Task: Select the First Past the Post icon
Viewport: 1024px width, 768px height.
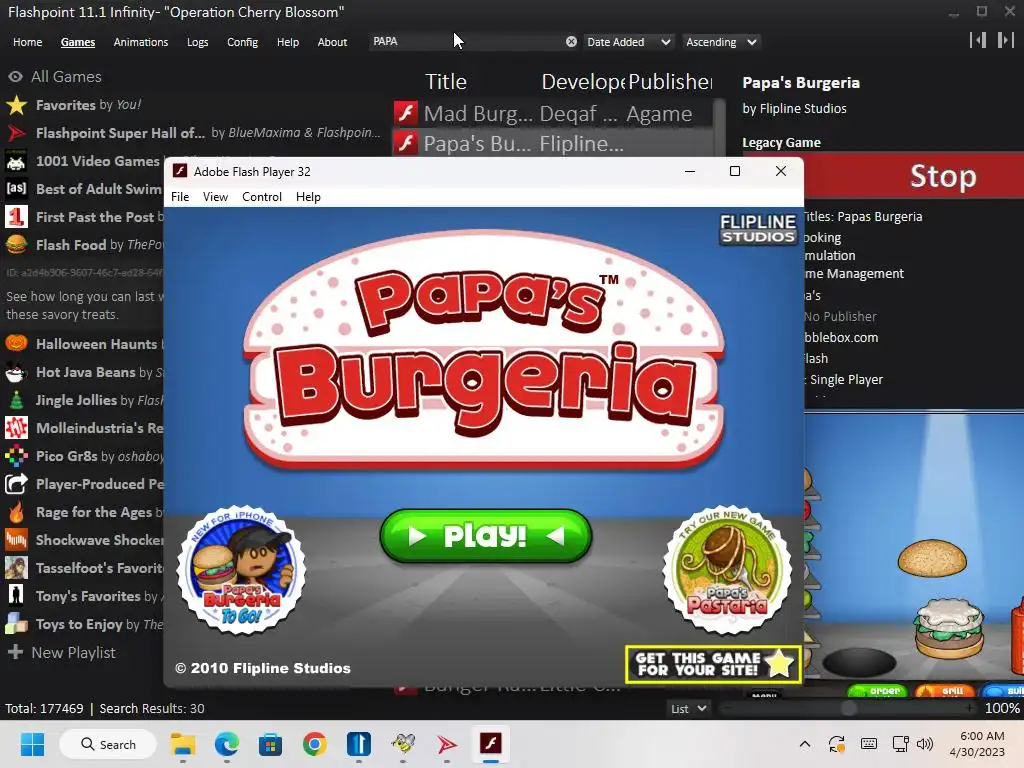Action: (x=16, y=217)
